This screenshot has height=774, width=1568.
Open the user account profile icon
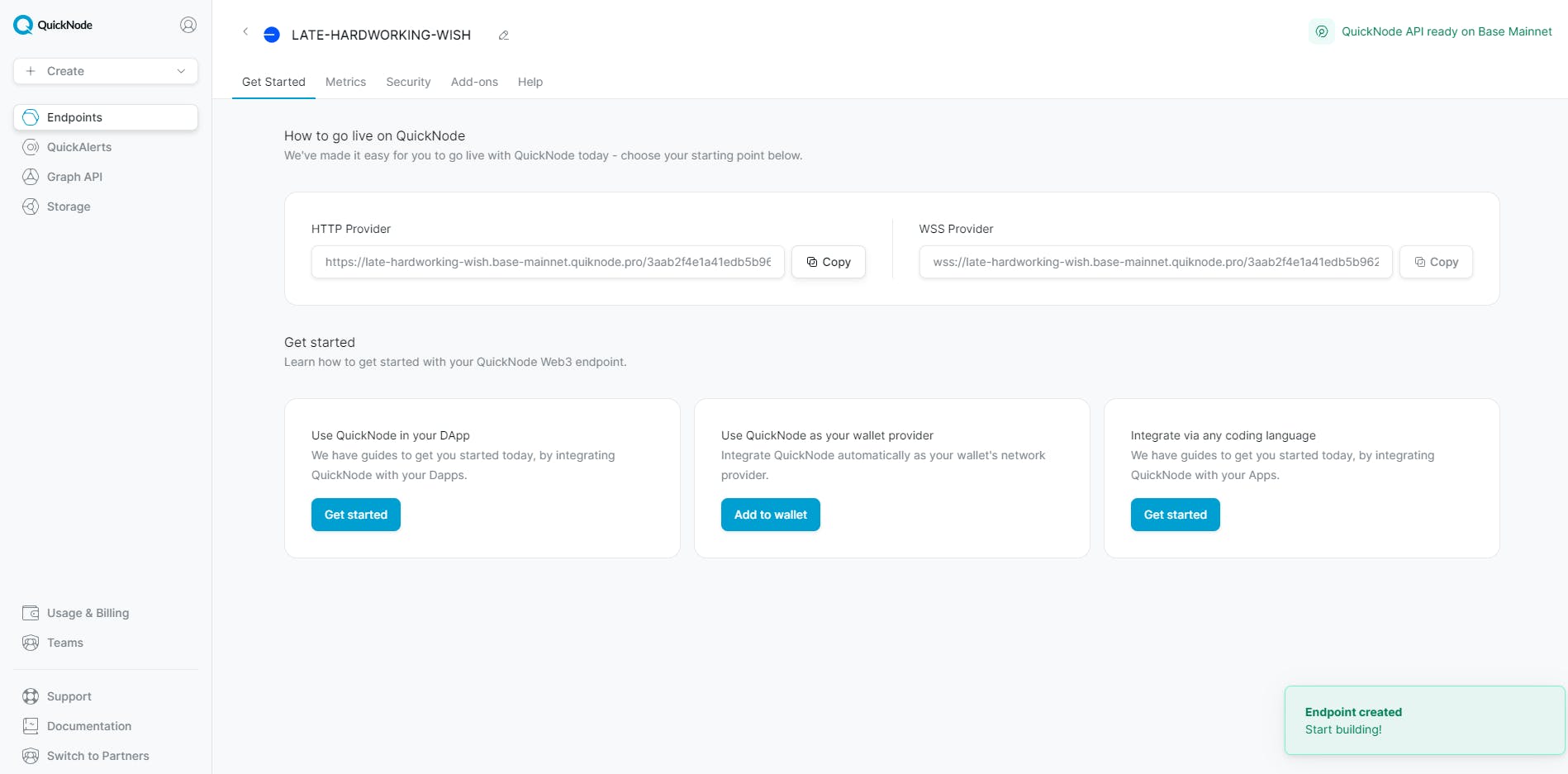pyautogui.click(x=188, y=25)
